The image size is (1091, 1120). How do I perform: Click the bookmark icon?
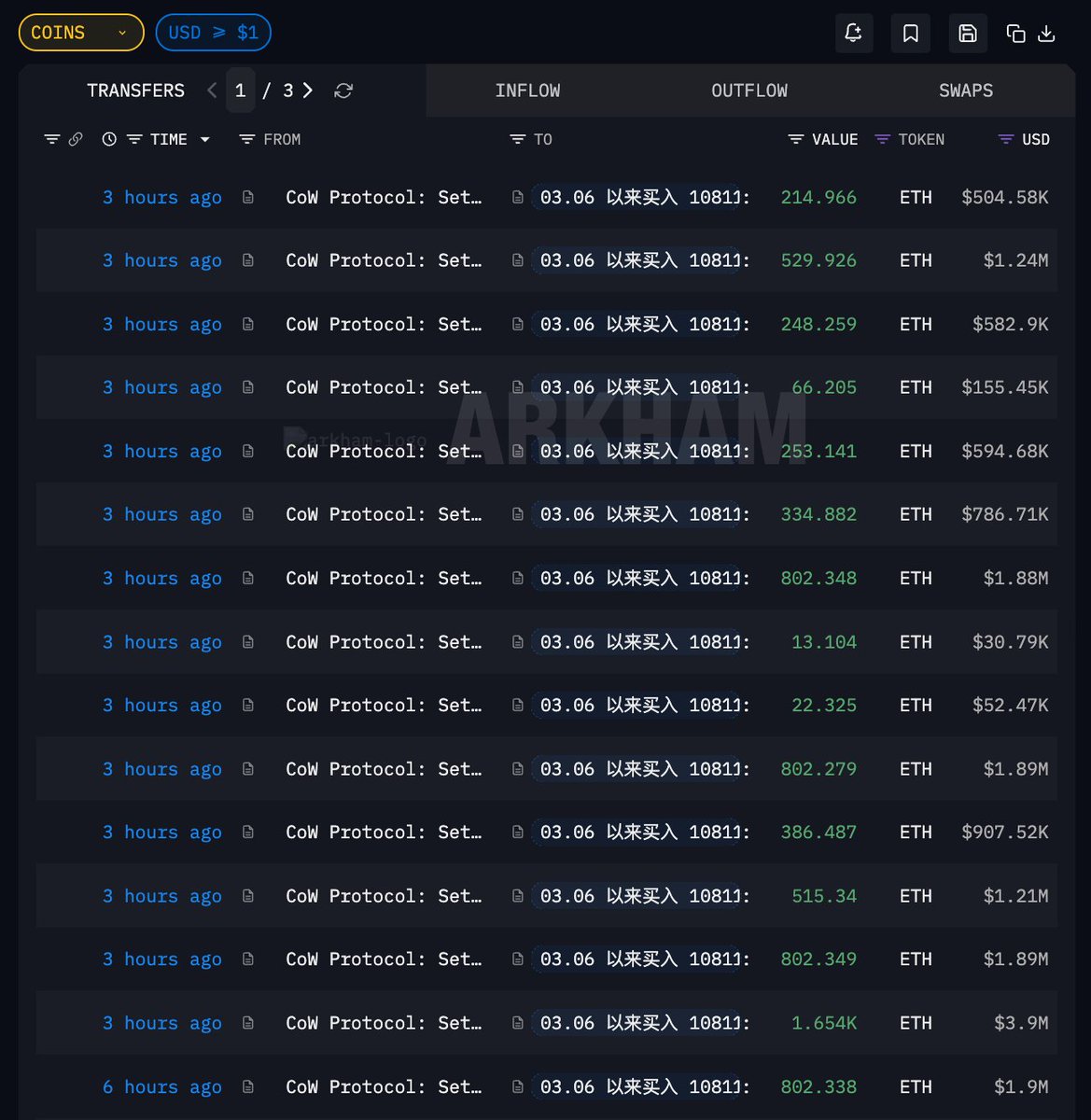911,34
